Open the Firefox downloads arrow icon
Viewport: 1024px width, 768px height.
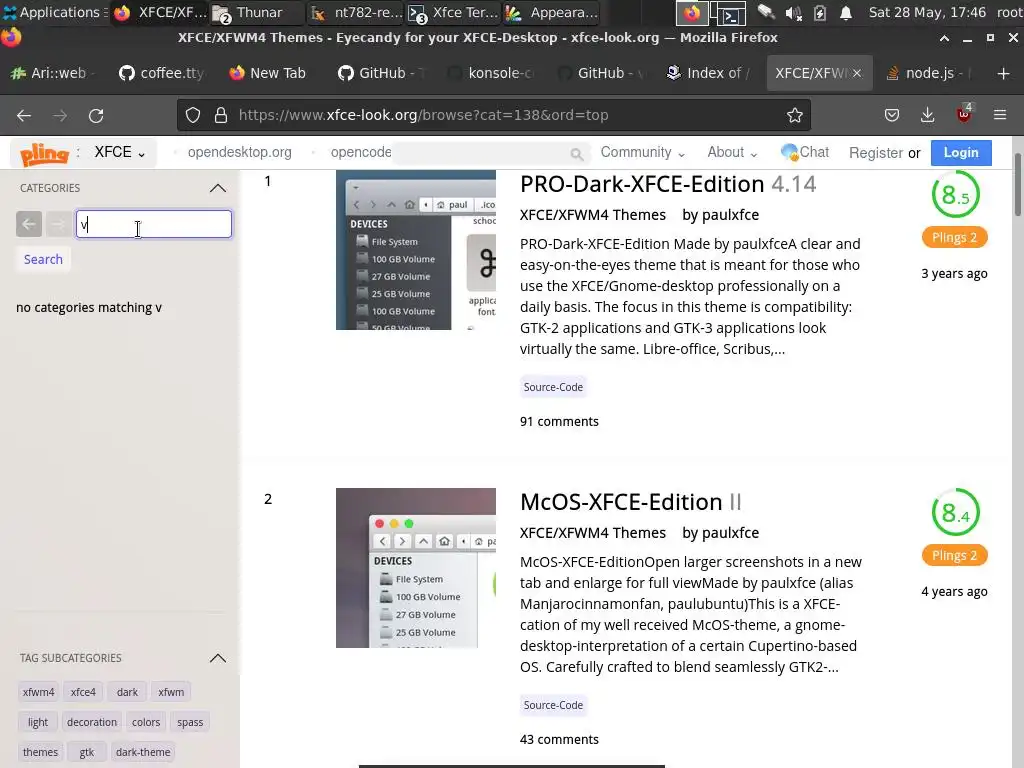point(927,115)
